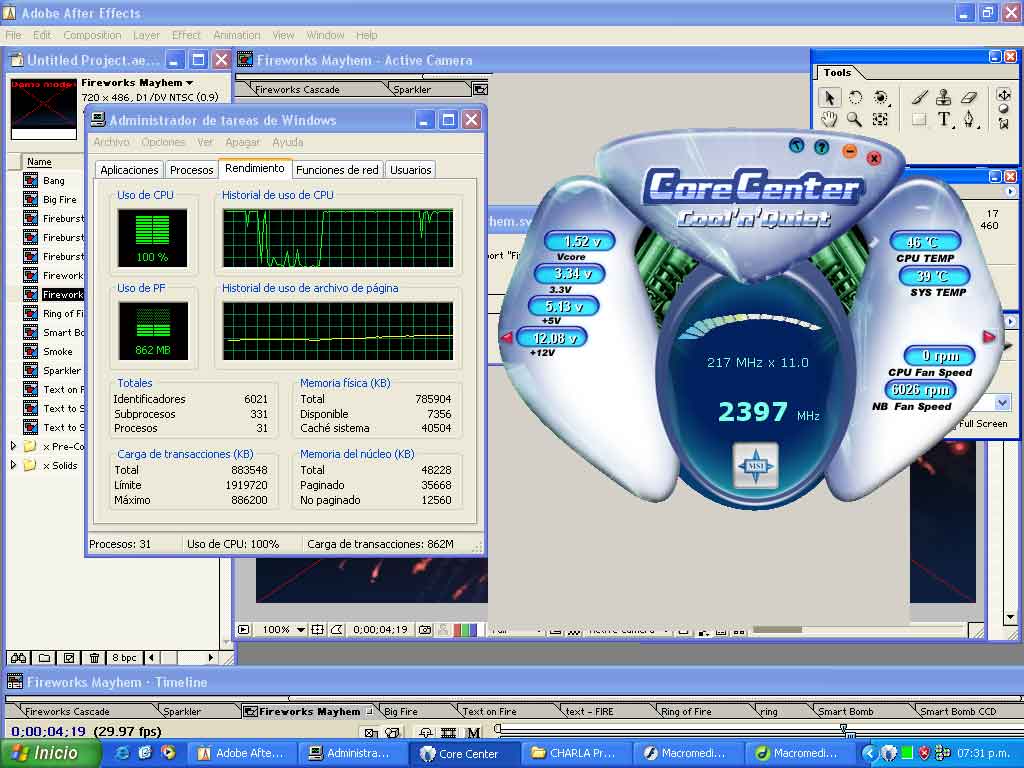Expand CoreCenter left panel with red arrow
This screenshot has height=768, width=1024.
(506, 337)
